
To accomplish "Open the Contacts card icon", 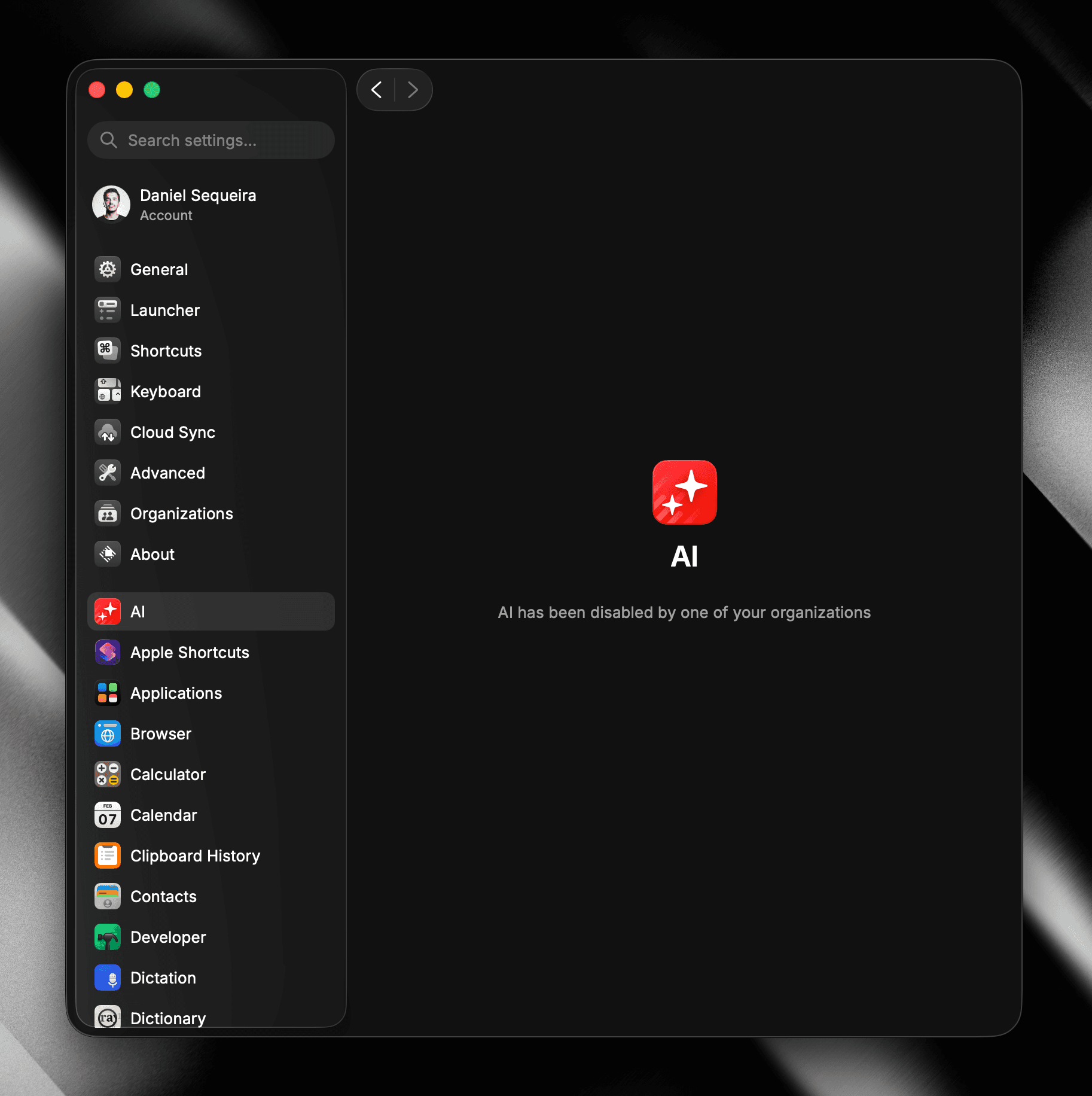I will click(x=108, y=897).
